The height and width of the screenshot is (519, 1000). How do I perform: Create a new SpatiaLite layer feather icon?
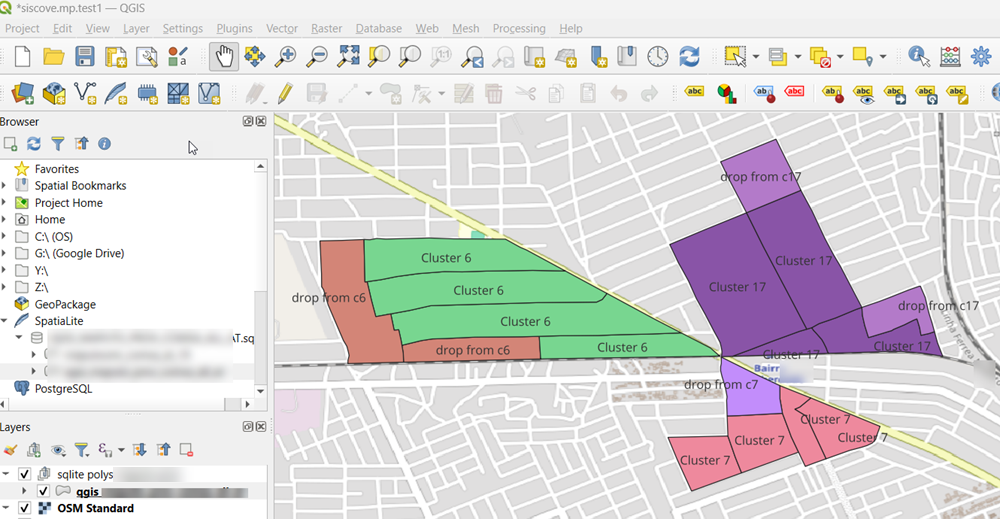pos(116,93)
